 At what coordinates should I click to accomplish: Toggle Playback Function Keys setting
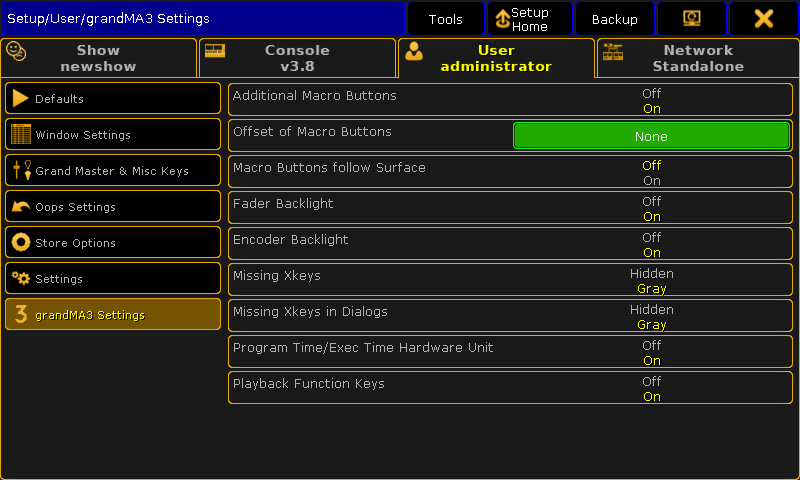click(510, 388)
